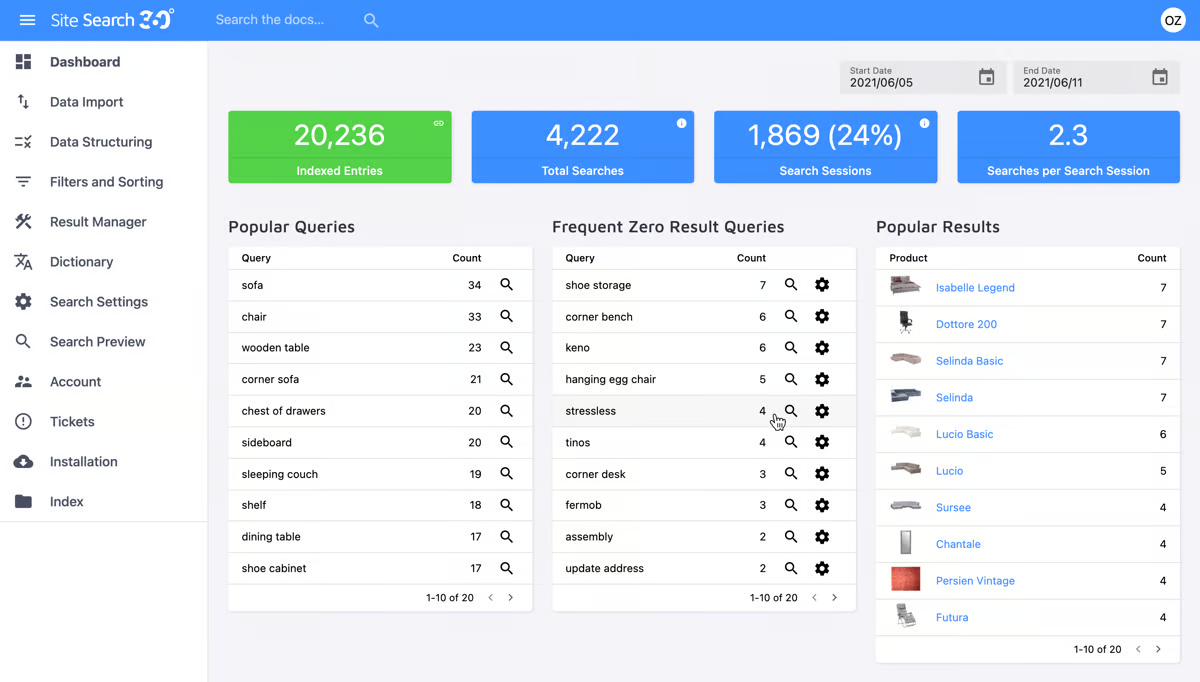Open the hamburger navigation menu
This screenshot has height=682, width=1200.
[27, 19]
